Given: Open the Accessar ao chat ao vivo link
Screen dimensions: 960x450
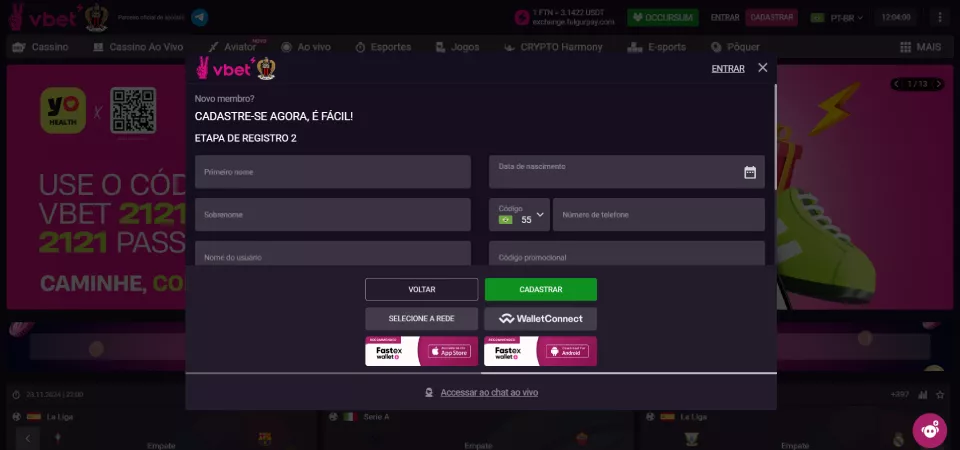Looking at the screenshot, I should pyautogui.click(x=489, y=392).
